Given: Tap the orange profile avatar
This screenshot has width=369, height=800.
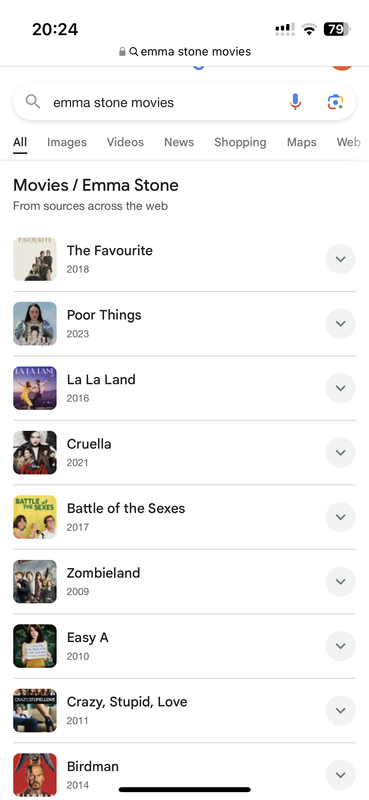Looking at the screenshot, I should coord(342,66).
